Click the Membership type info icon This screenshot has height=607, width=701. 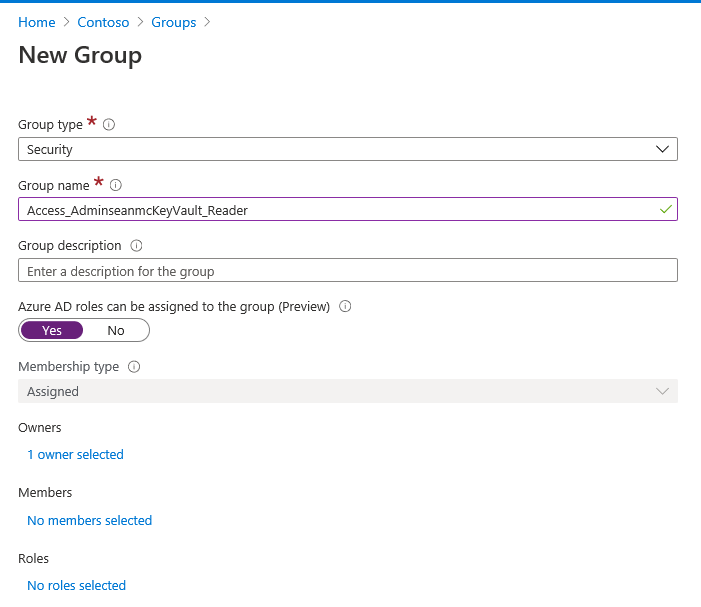[134, 367]
